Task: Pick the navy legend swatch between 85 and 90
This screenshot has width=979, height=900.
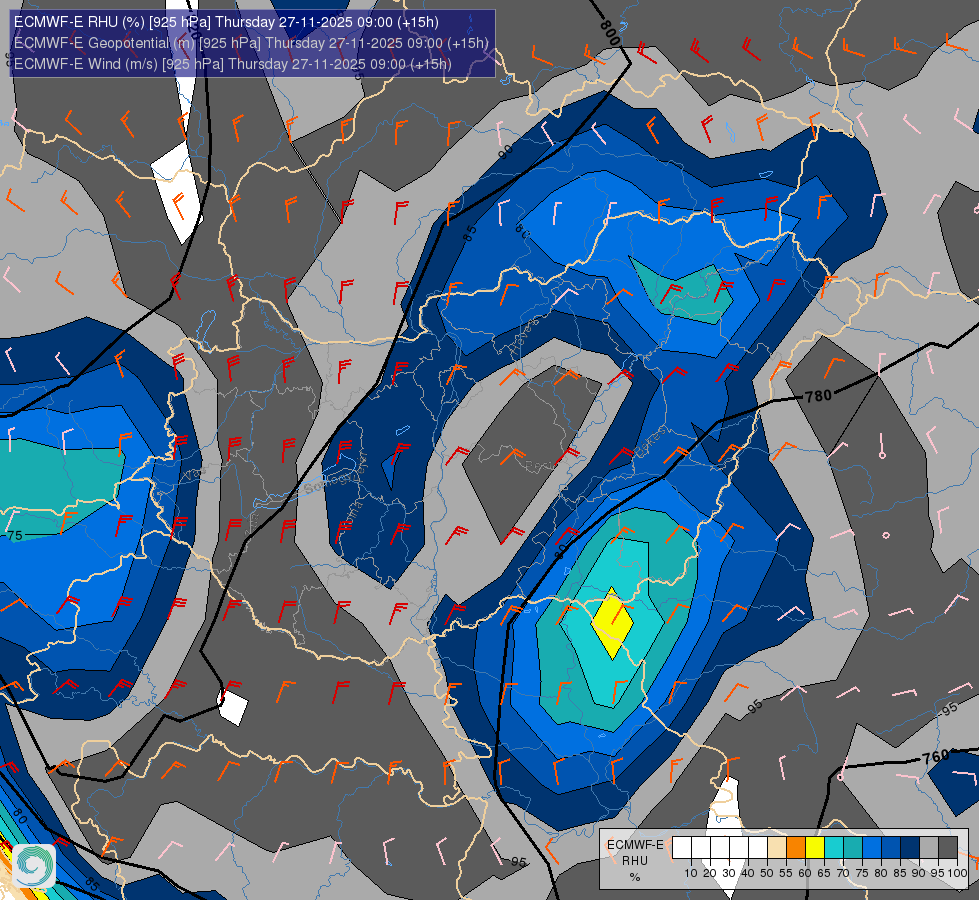Action: [910, 848]
